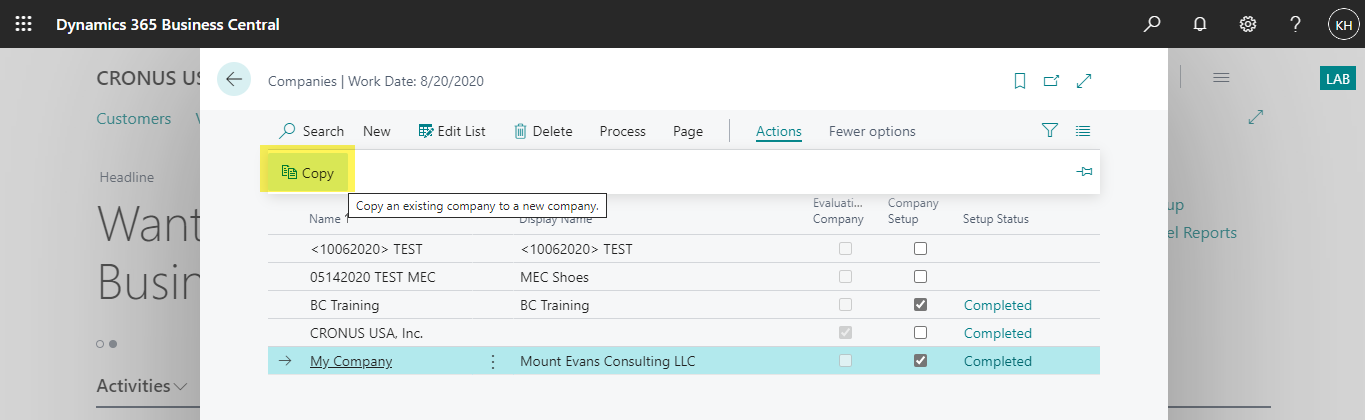
Task: Expand Activities section in background page
Action: tap(142, 386)
